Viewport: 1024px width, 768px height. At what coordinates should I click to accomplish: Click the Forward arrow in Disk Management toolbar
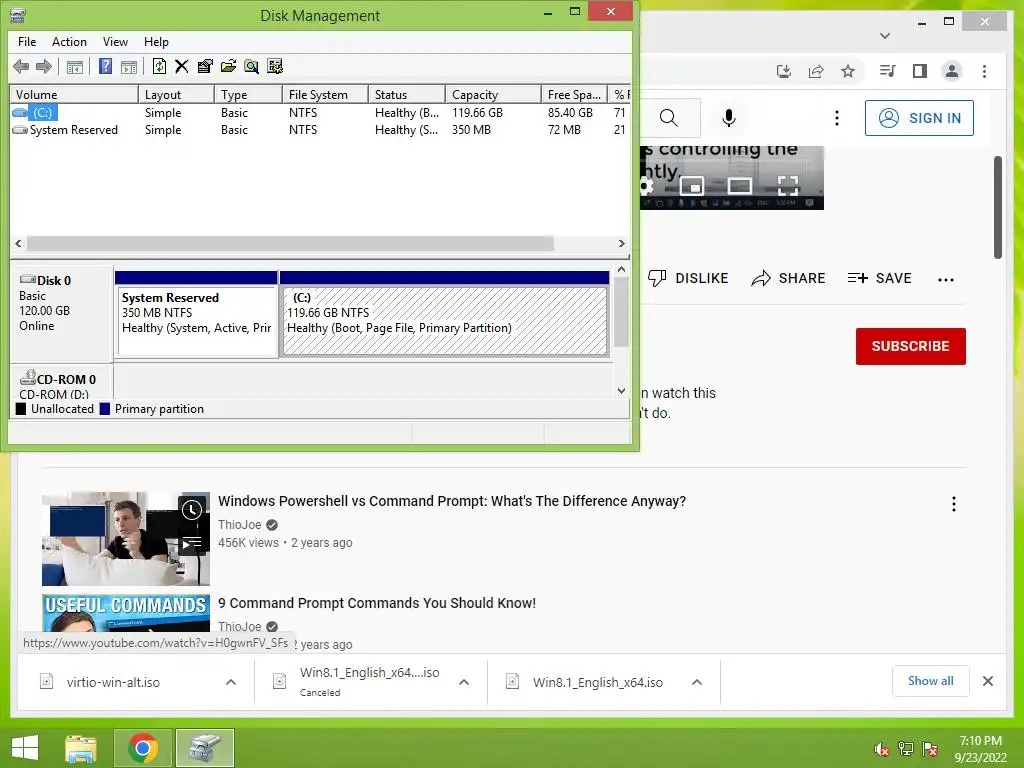pos(44,66)
